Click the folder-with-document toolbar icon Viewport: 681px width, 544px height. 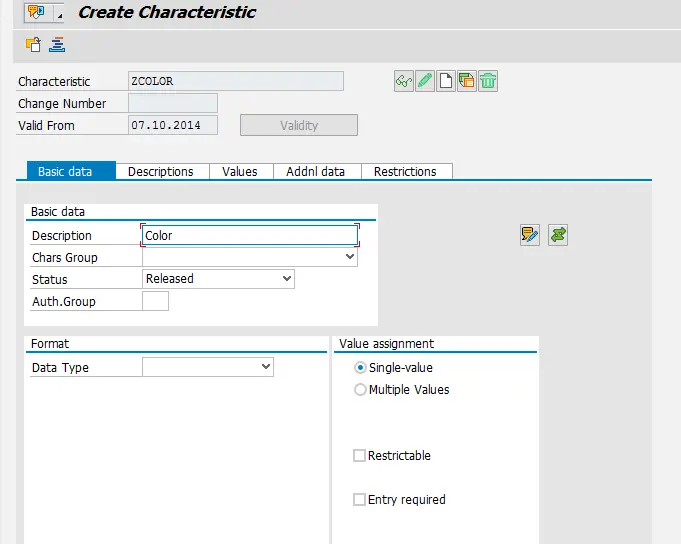[33, 44]
